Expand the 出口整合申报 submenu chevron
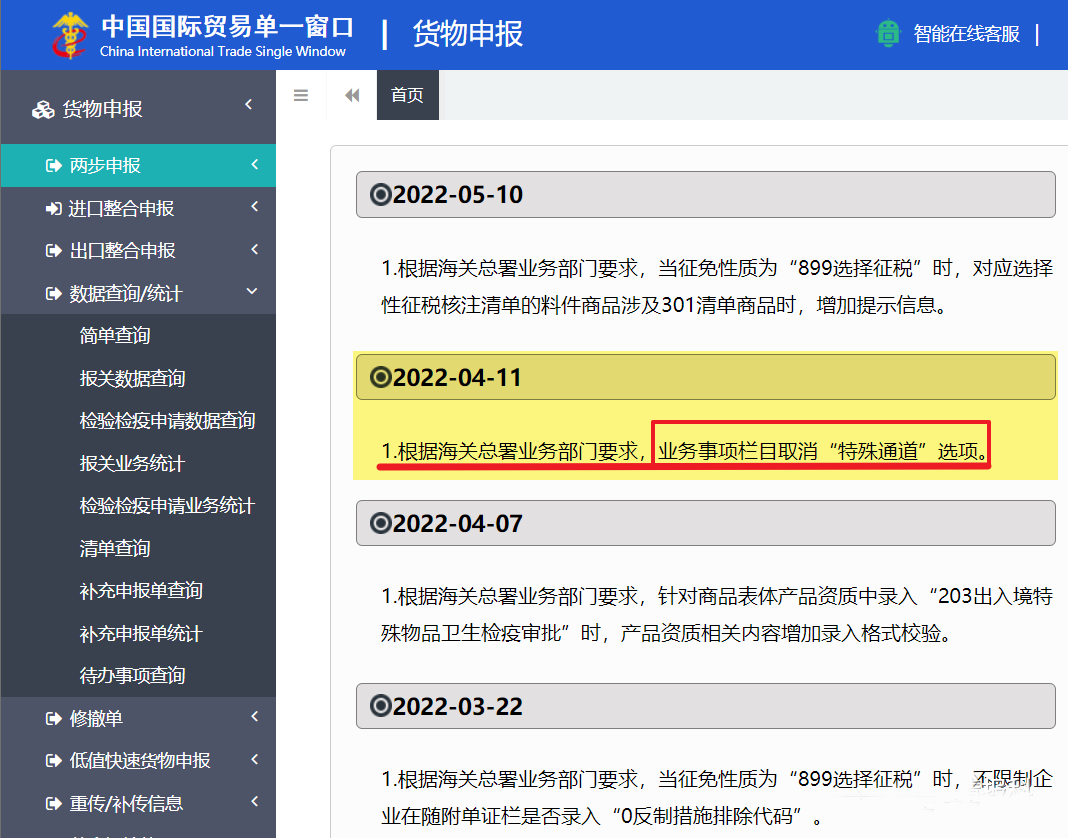 tap(254, 249)
